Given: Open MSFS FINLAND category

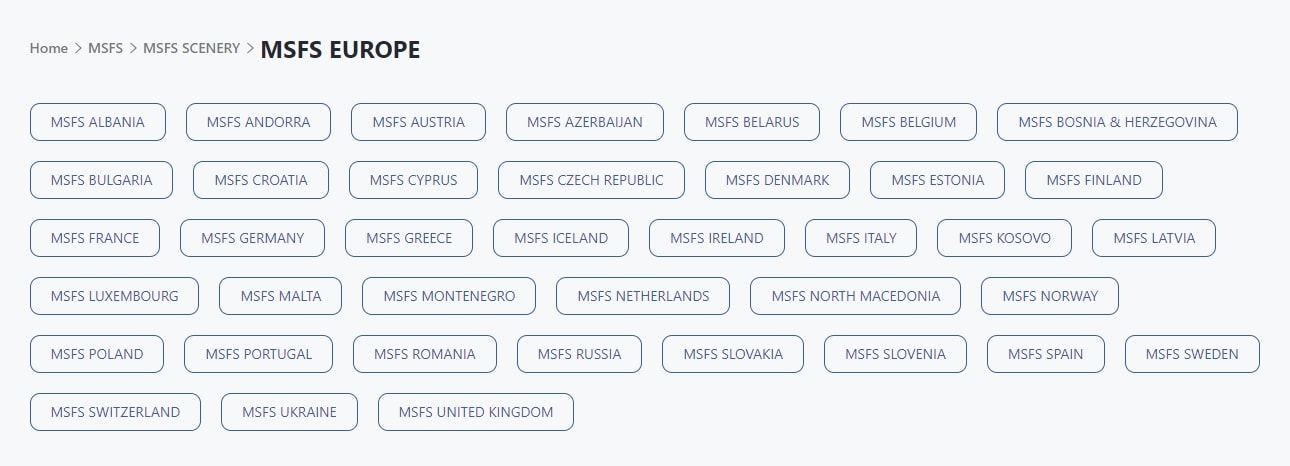Looking at the screenshot, I should (x=1093, y=180).
